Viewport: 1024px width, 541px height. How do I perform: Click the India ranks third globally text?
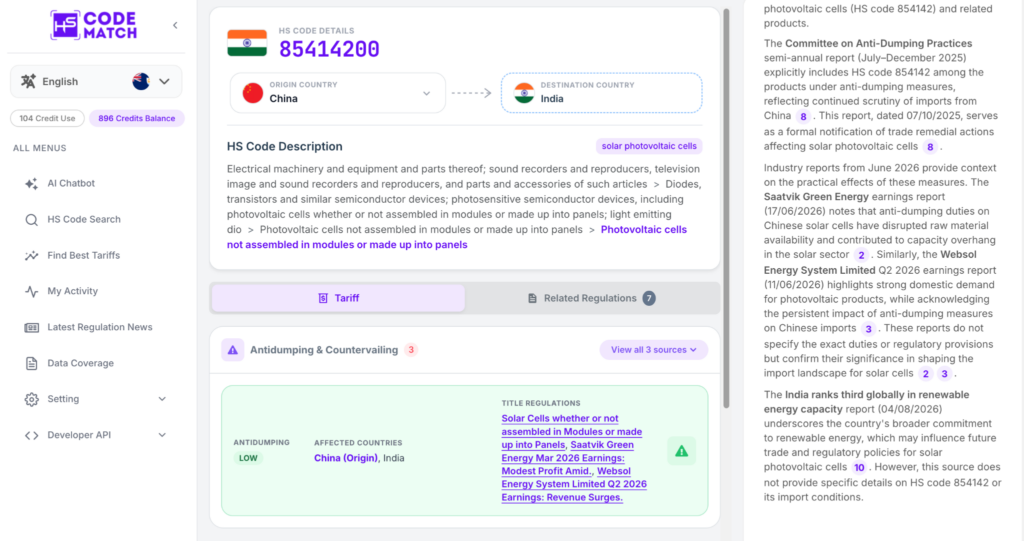(867, 402)
